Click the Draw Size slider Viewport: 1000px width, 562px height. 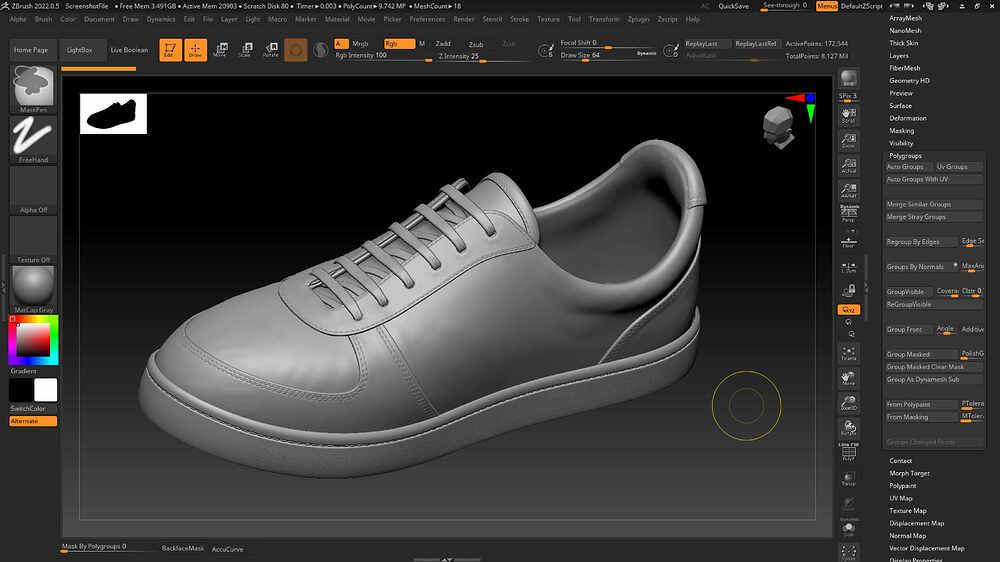pyautogui.click(x=608, y=55)
